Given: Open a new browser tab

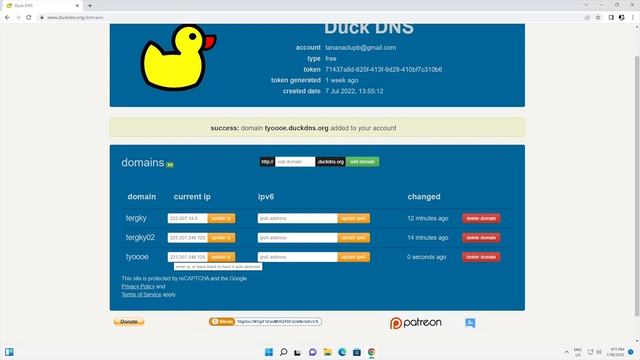Looking at the screenshot, I should 90,6.
